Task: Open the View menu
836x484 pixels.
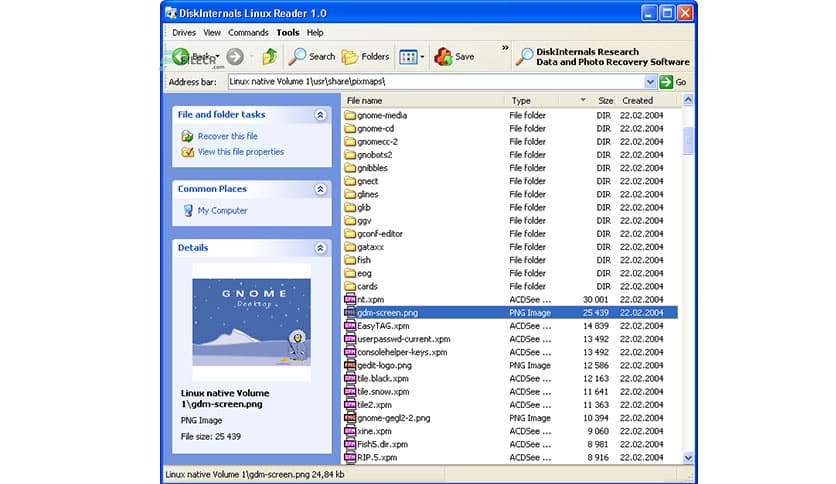Action: pyautogui.click(x=212, y=33)
